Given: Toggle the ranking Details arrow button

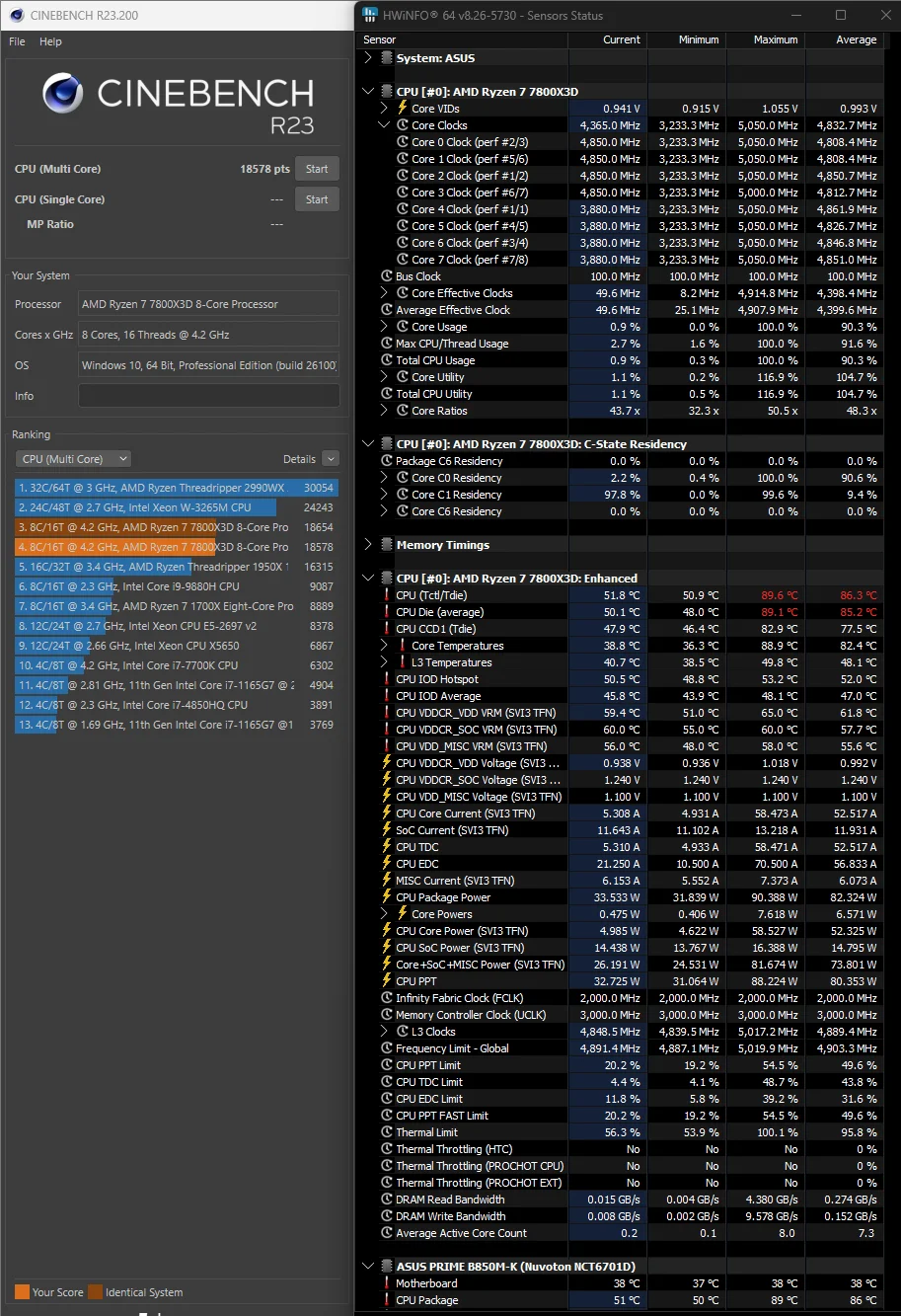Looking at the screenshot, I should (x=331, y=459).
